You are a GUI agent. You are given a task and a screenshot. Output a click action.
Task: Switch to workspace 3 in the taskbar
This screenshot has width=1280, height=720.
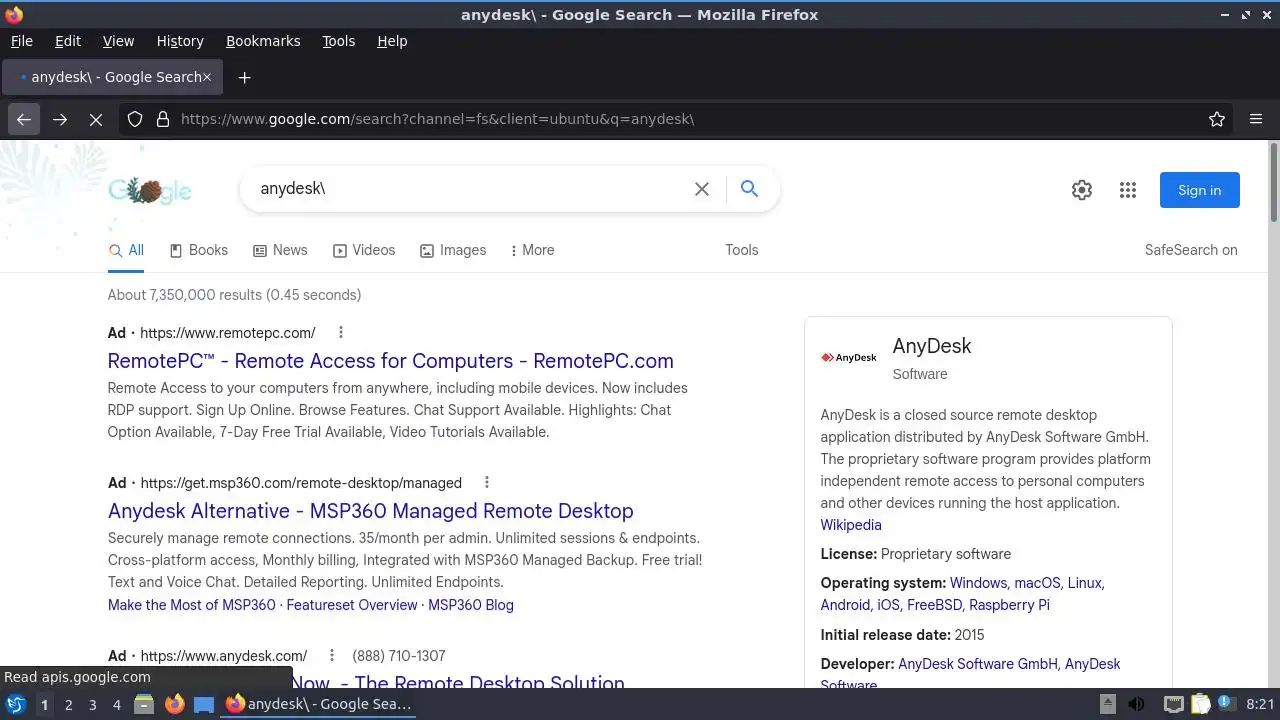[x=92, y=705]
